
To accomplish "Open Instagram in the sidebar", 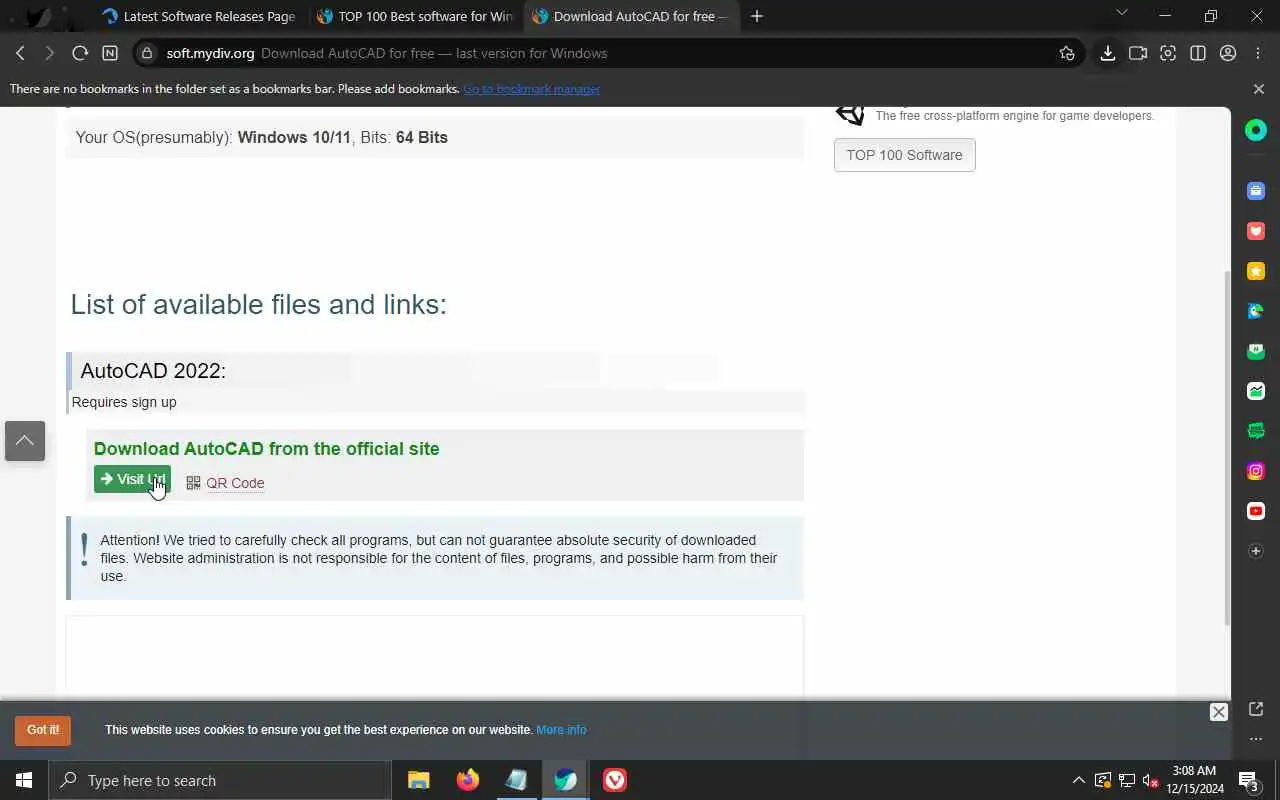I will tap(1256, 471).
